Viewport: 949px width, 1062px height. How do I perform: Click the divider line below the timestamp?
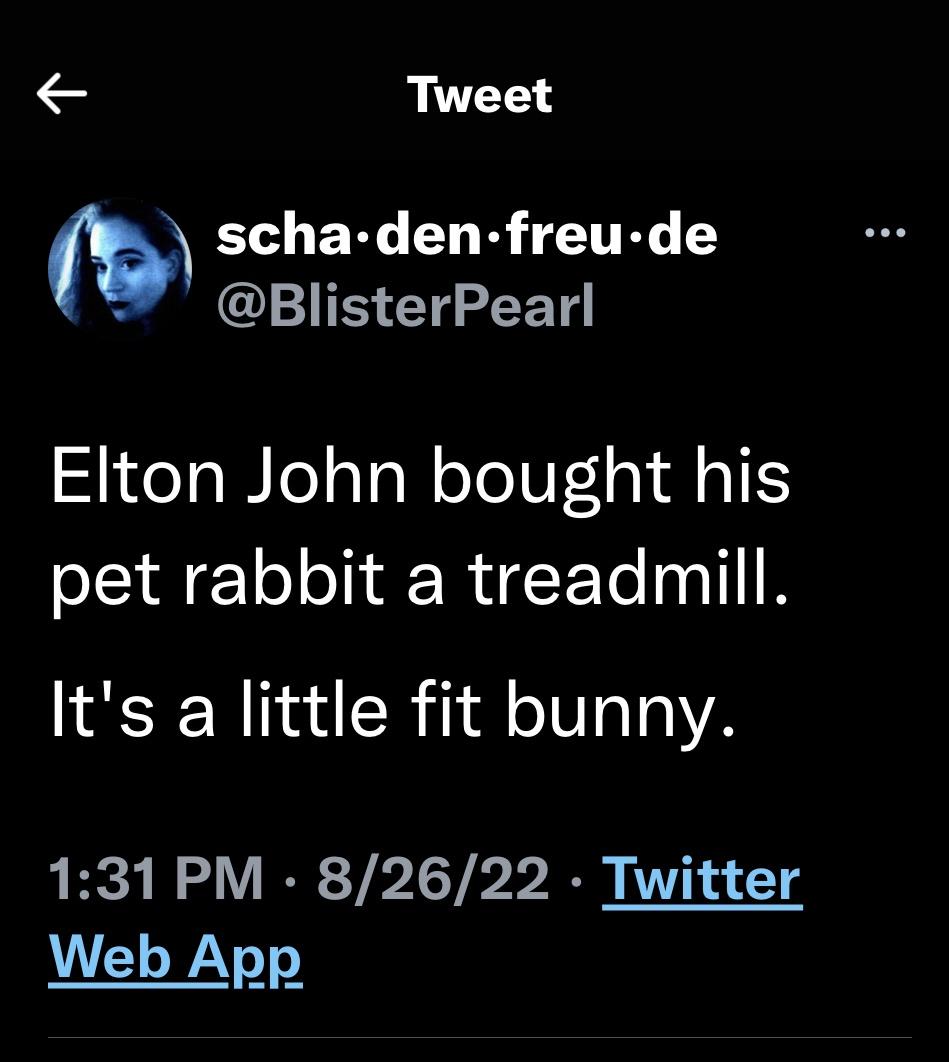tap(480, 1038)
